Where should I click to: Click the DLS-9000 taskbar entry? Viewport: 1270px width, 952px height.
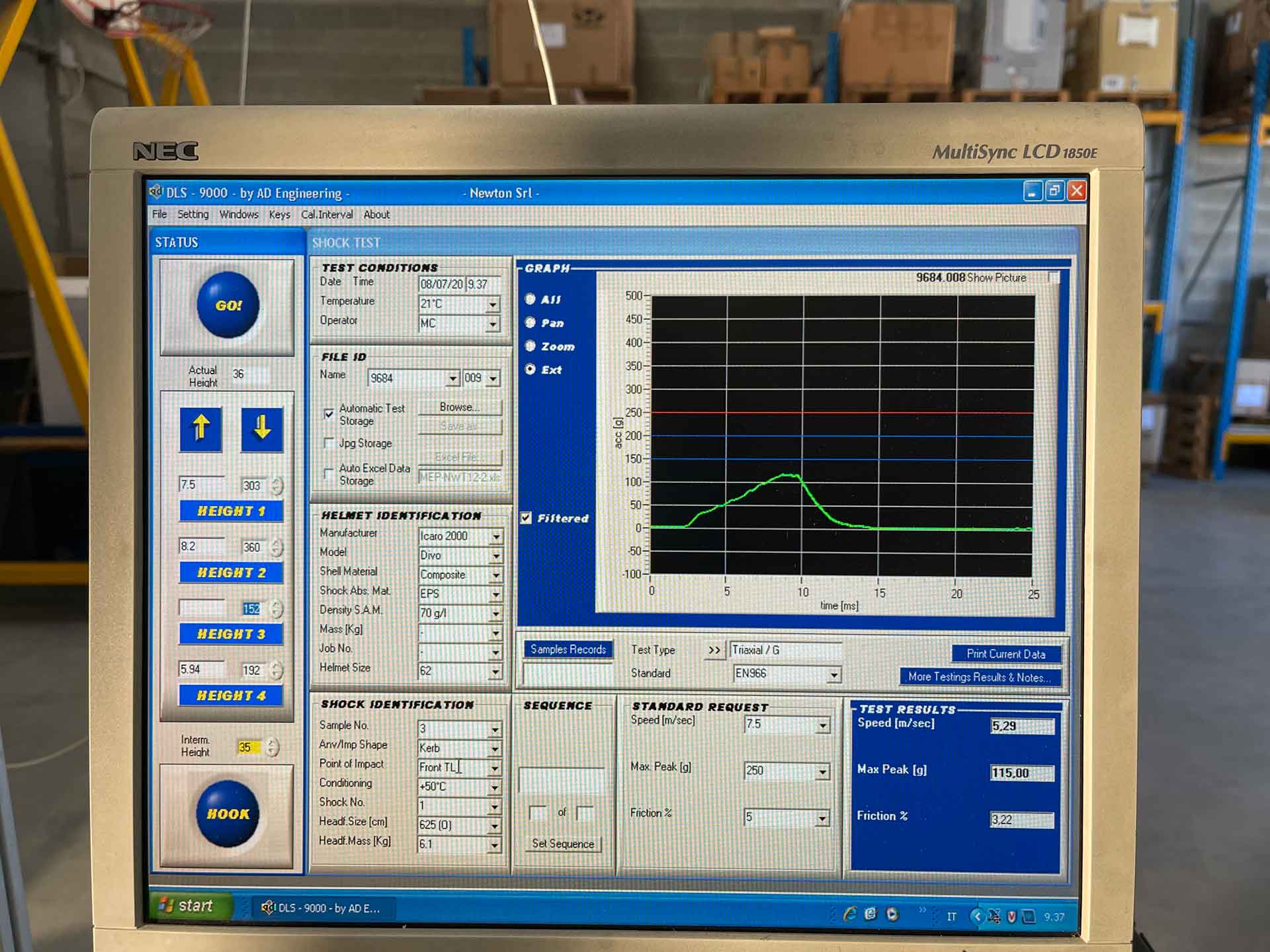coord(321,908)
